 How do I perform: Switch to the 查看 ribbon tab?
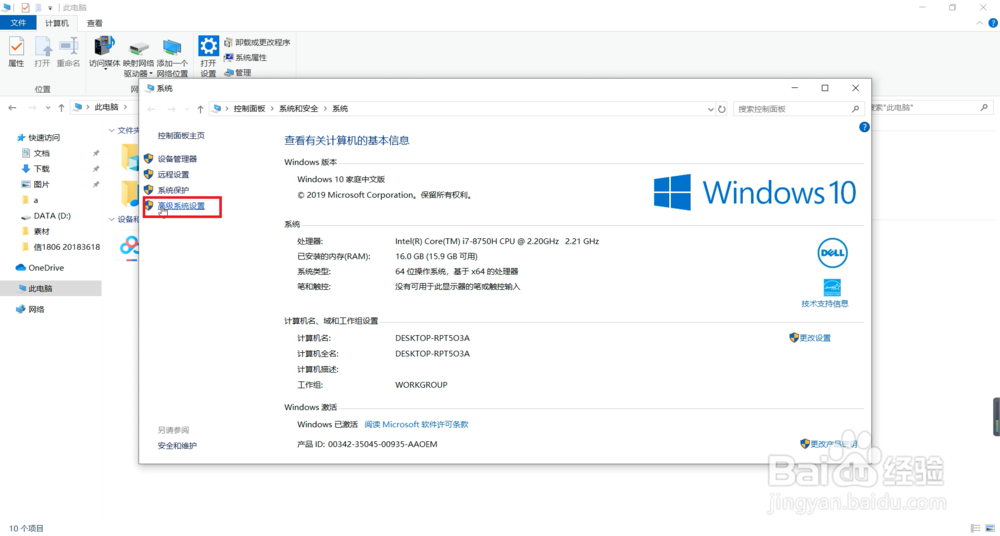pyautogui.click(x=94, y=23)
